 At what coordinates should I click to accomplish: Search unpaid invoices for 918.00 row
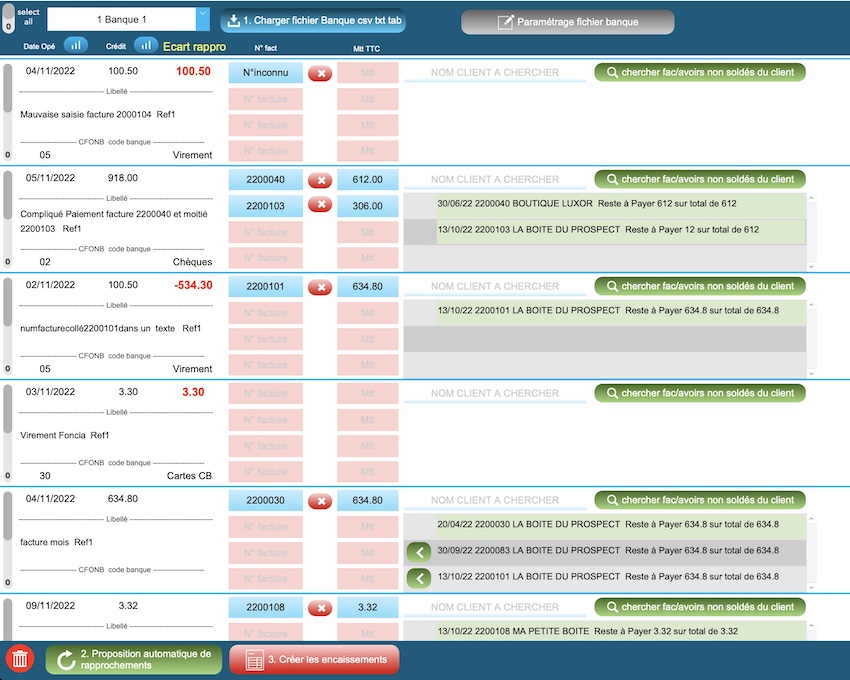click(x=700, y=179)
